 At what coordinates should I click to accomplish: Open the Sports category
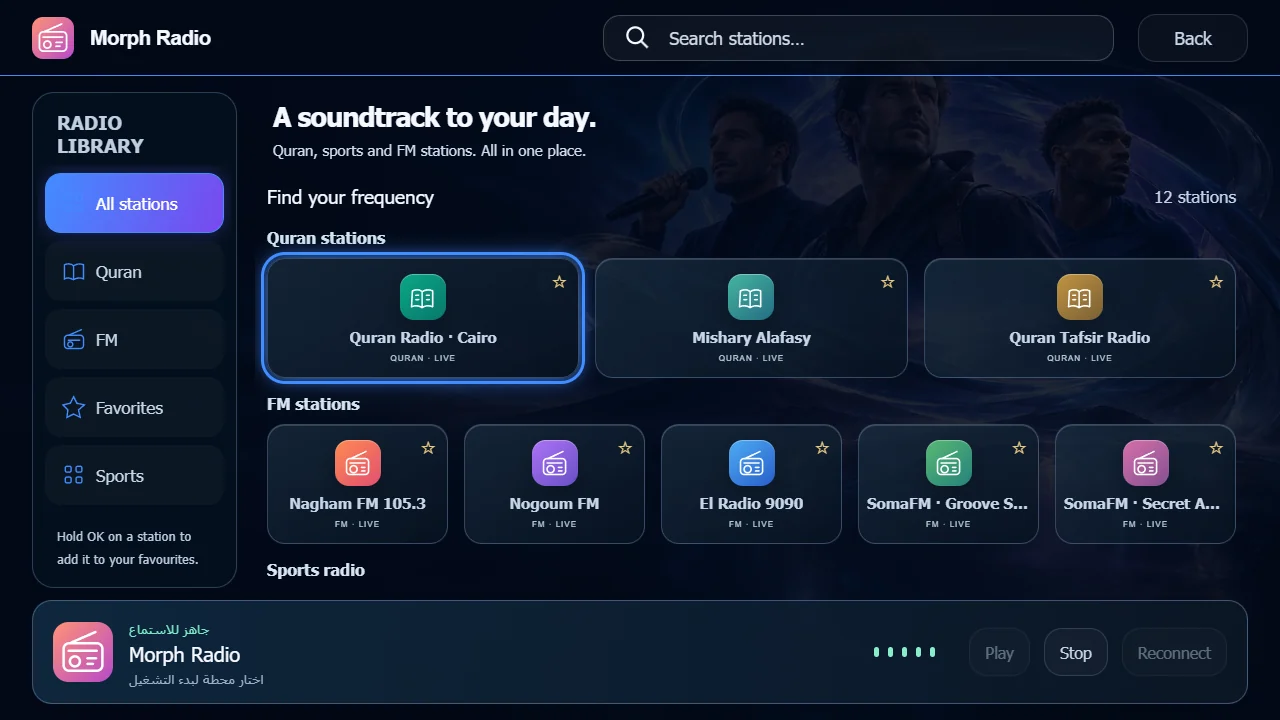pos(134,476)
